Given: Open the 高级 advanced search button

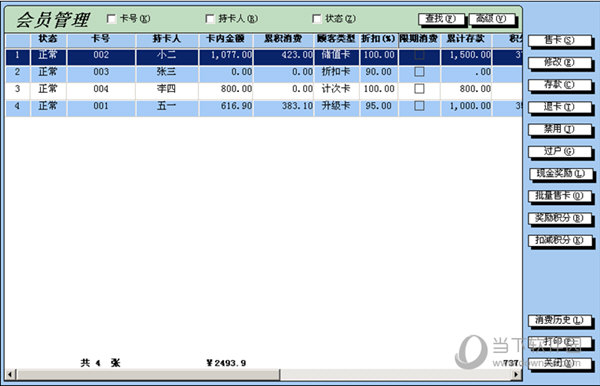Looking at the screenshot, I should (492, 19).
